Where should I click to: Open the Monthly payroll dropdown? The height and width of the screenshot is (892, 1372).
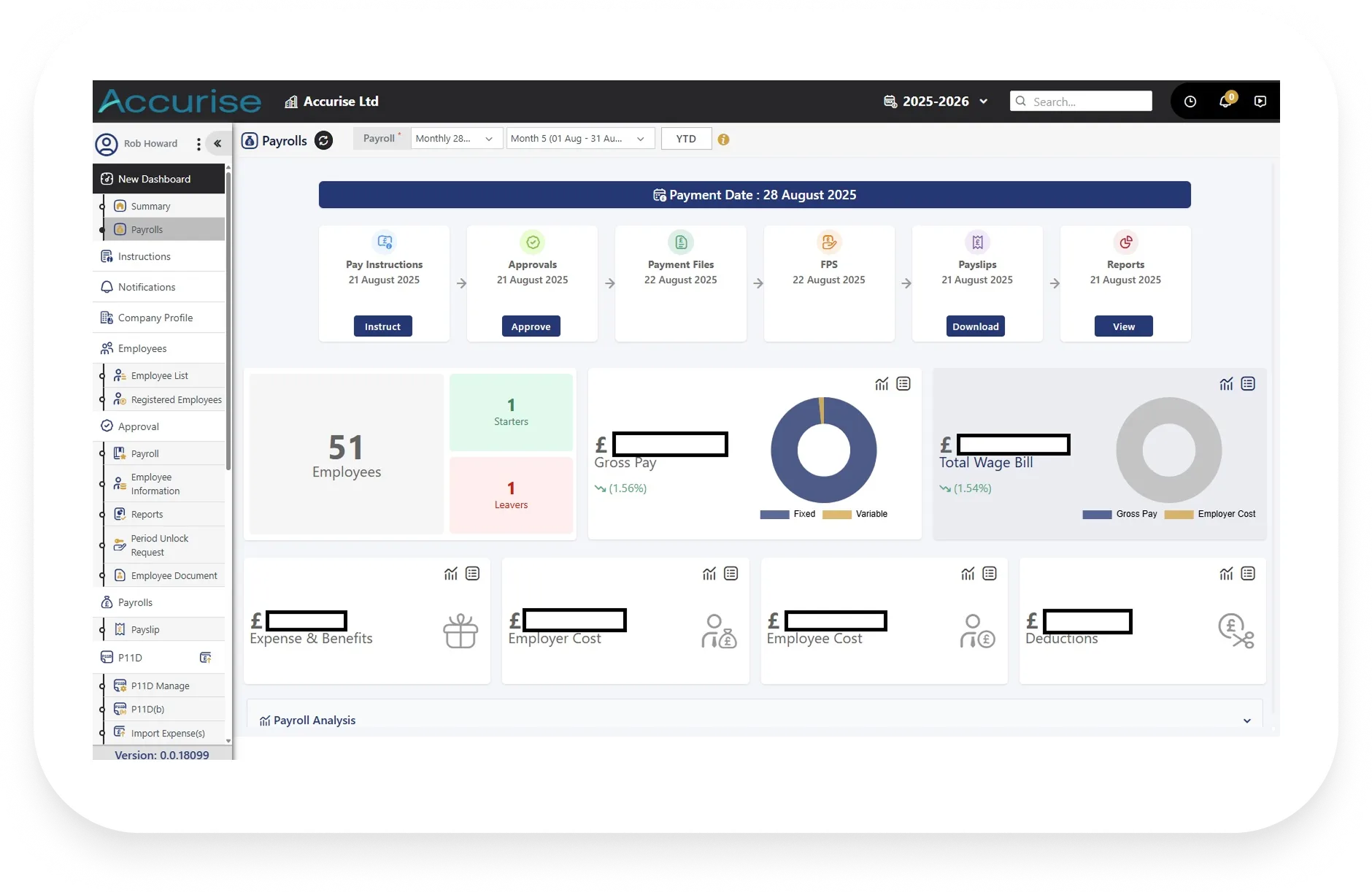(x=455, y=138)
